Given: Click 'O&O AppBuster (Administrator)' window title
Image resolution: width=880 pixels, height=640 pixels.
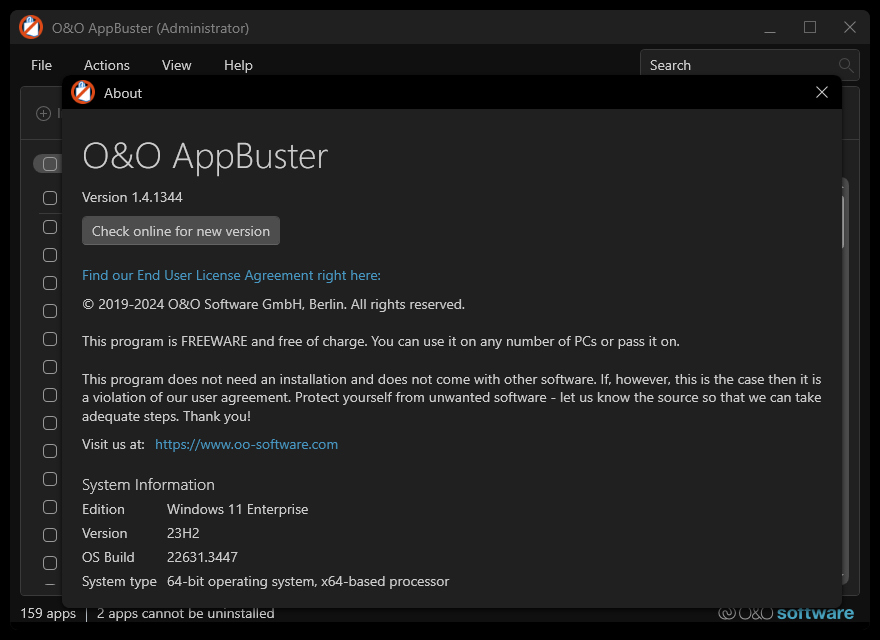Looking at the screenshot, I should click(150, 28).
